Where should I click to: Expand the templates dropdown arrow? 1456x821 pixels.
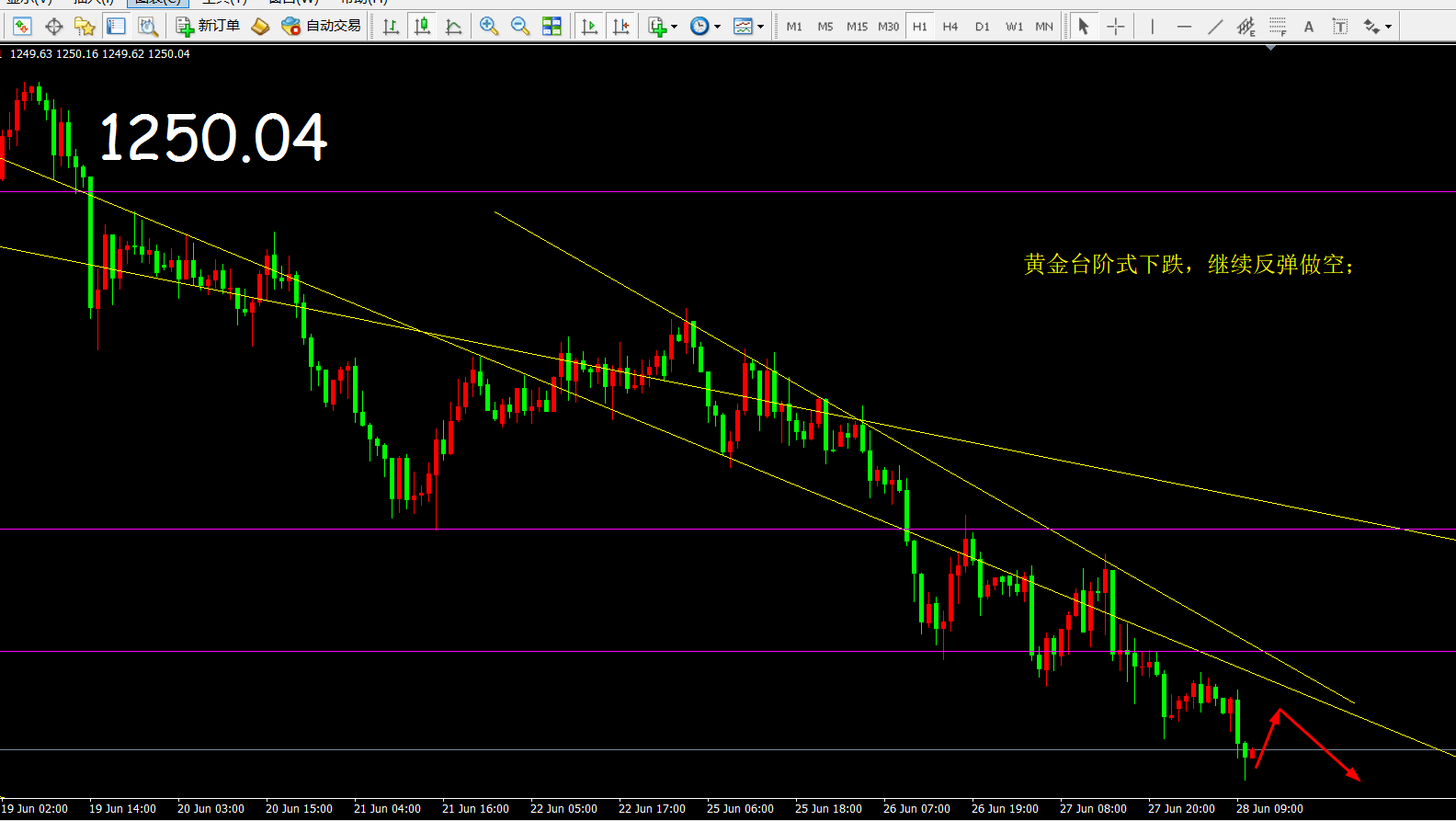760,27
